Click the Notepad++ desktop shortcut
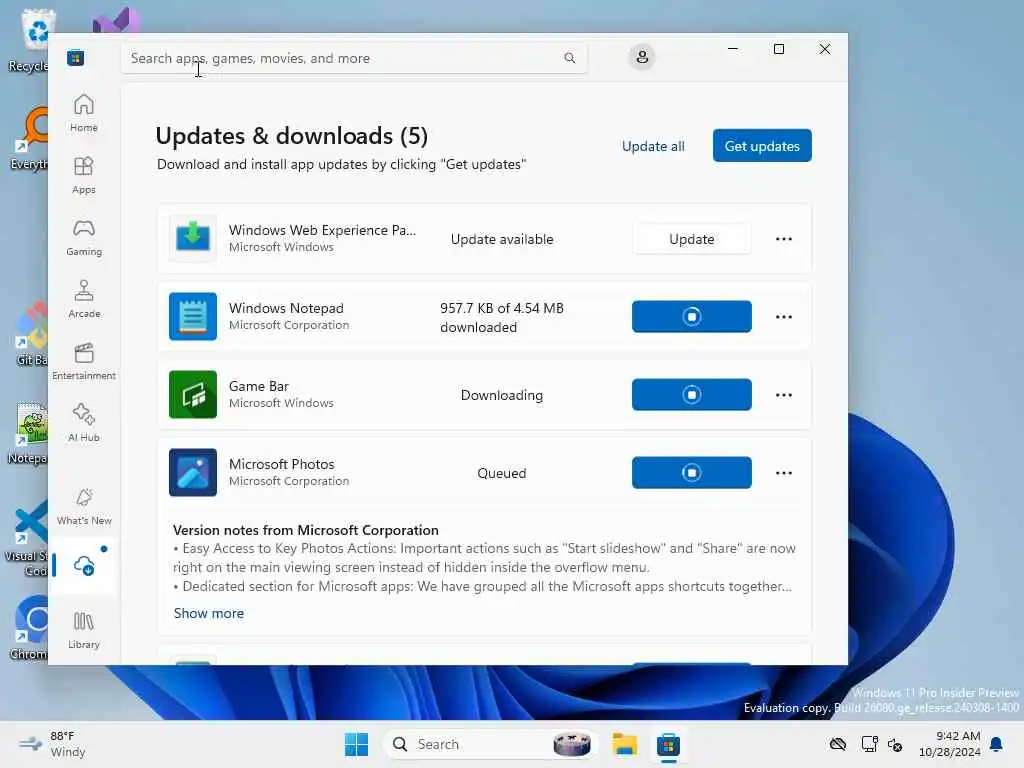The height and width of the screenshot is (768, 1024). pos(30,433)
